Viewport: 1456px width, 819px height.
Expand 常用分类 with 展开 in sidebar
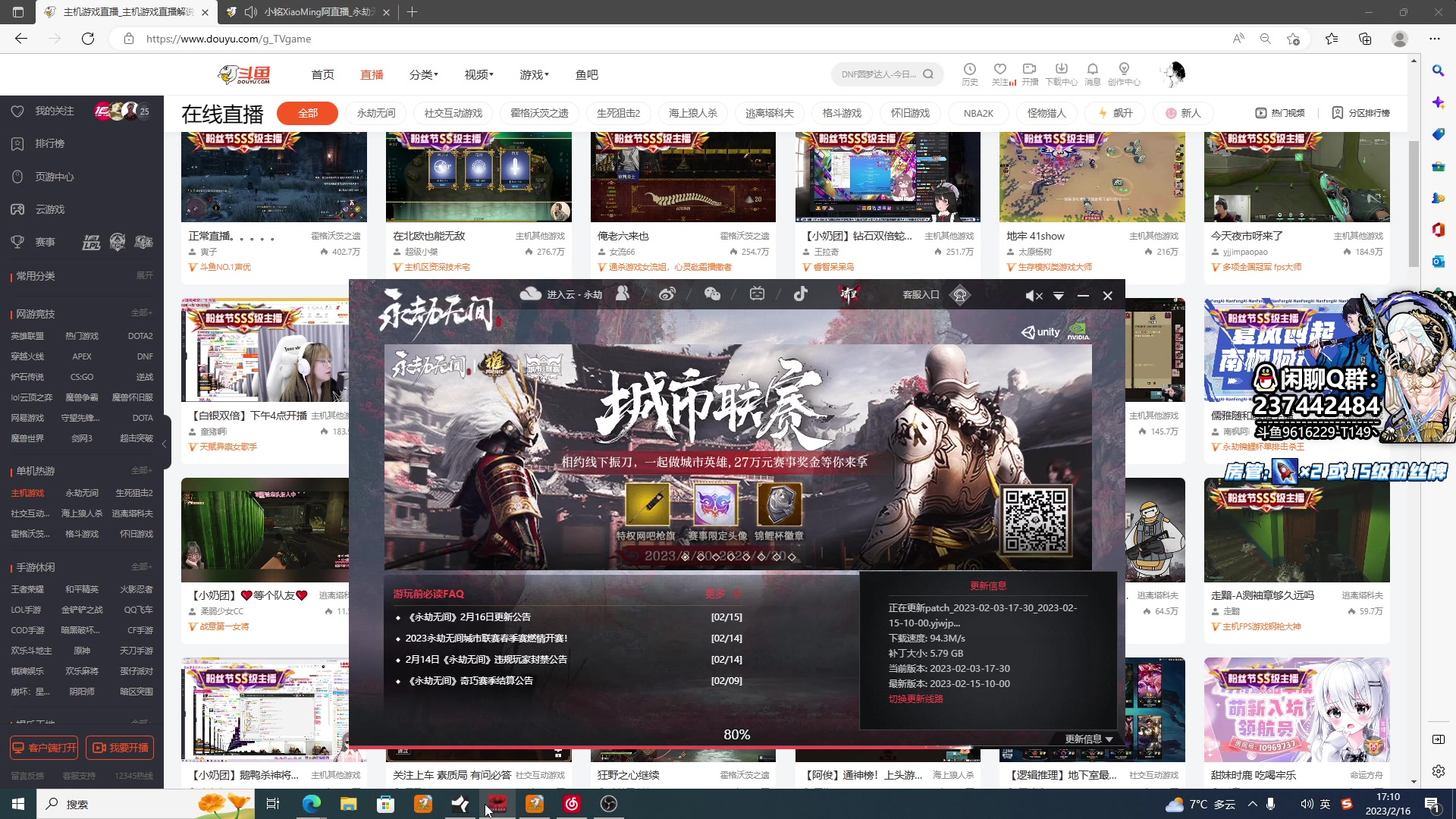coord(144,275)
